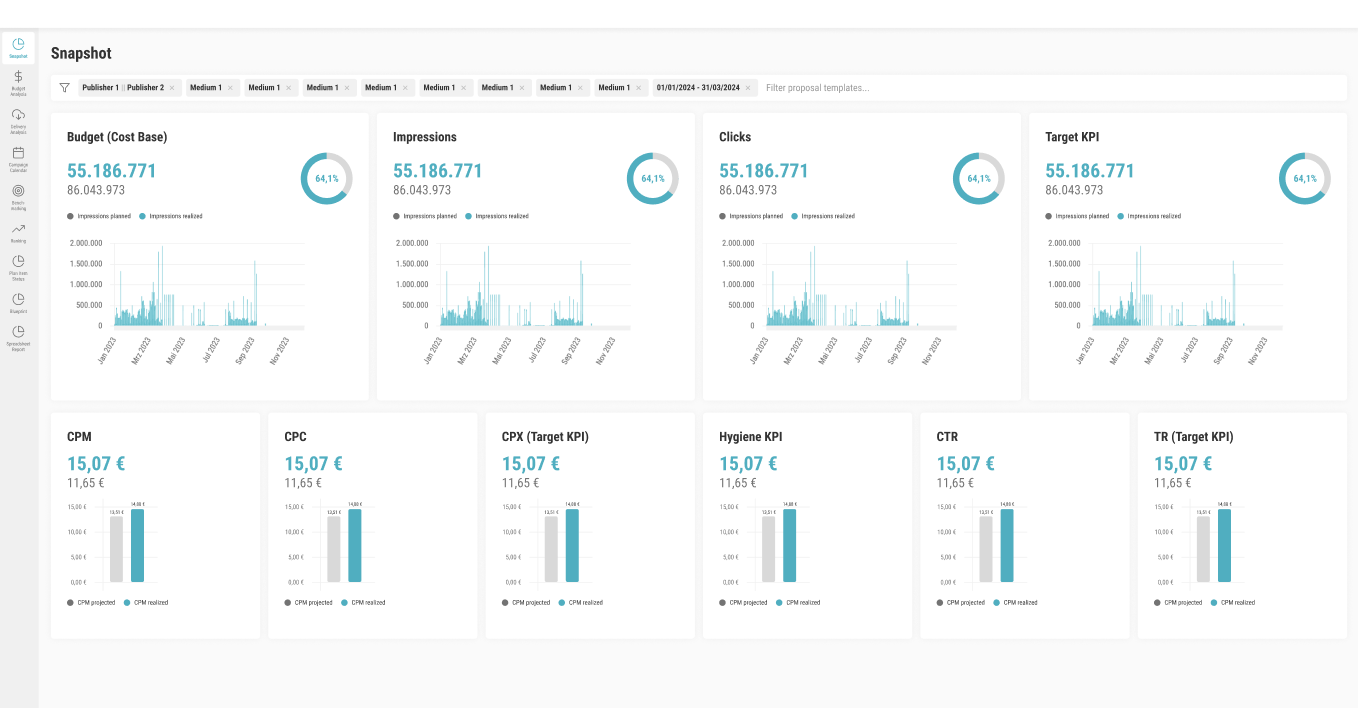The width and height of the screenshot is (1358, 708).
Task: Open Plan Item Status pie icon
Action: [18, 266]
